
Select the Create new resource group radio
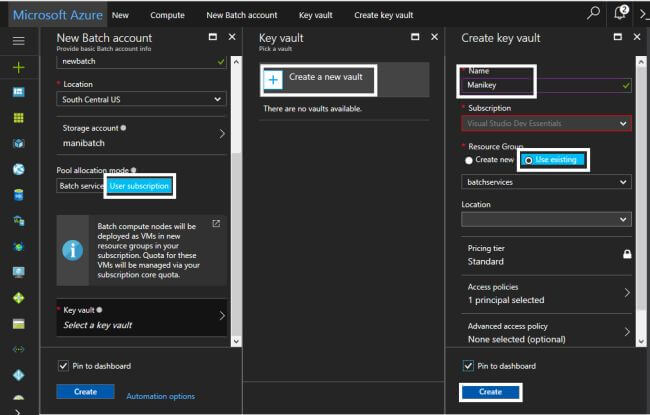469,160
